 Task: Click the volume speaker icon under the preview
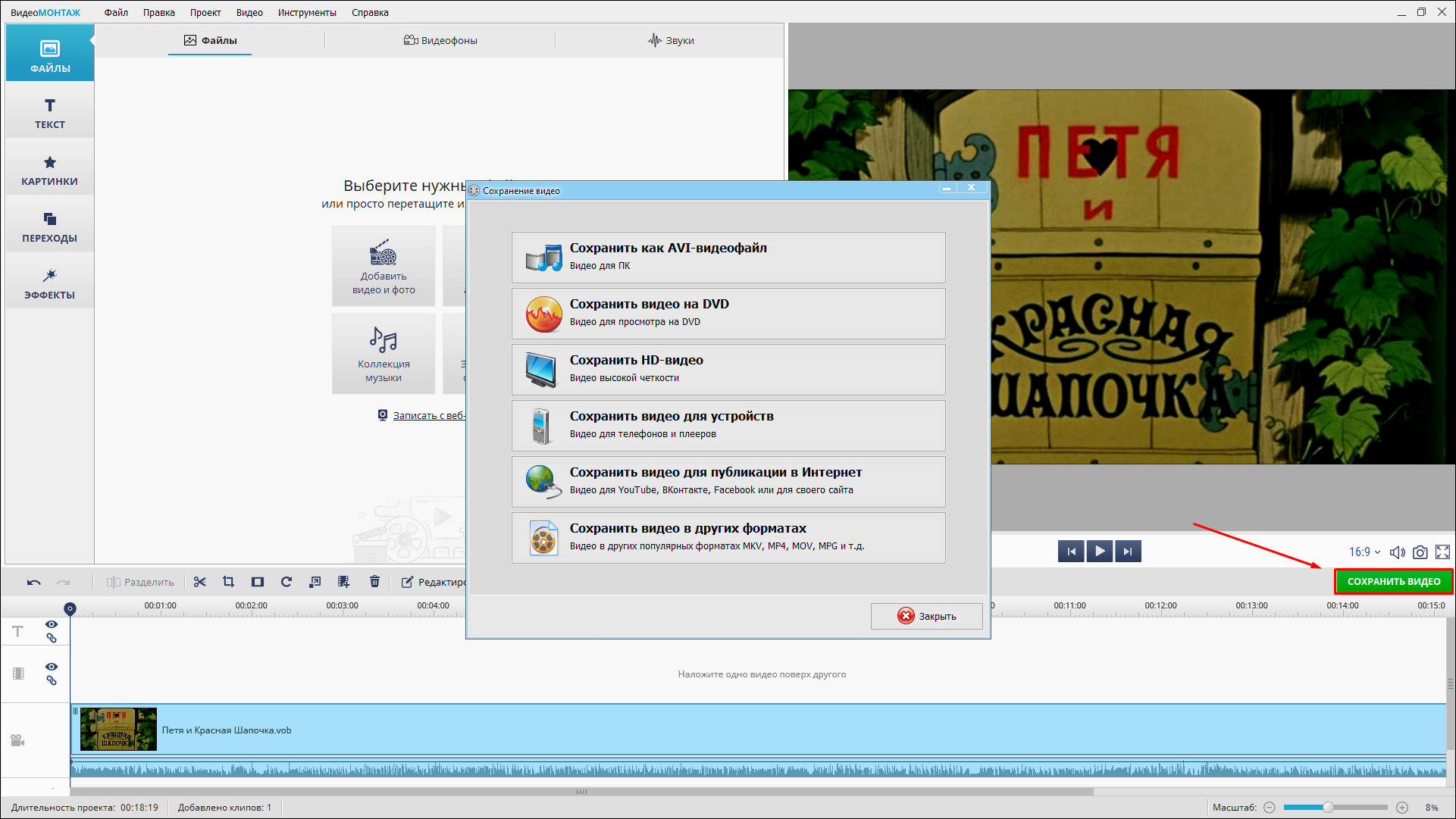[x=1398, y=552]
